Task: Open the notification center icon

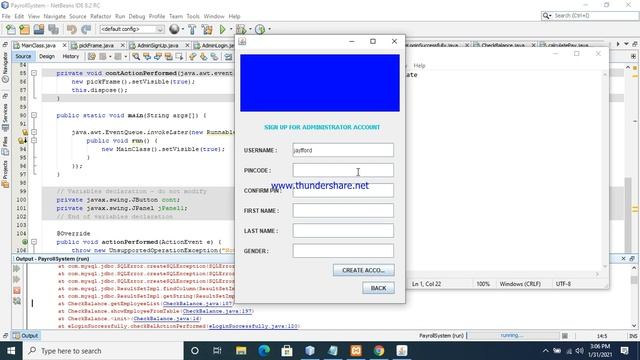Action: (624, 351)
